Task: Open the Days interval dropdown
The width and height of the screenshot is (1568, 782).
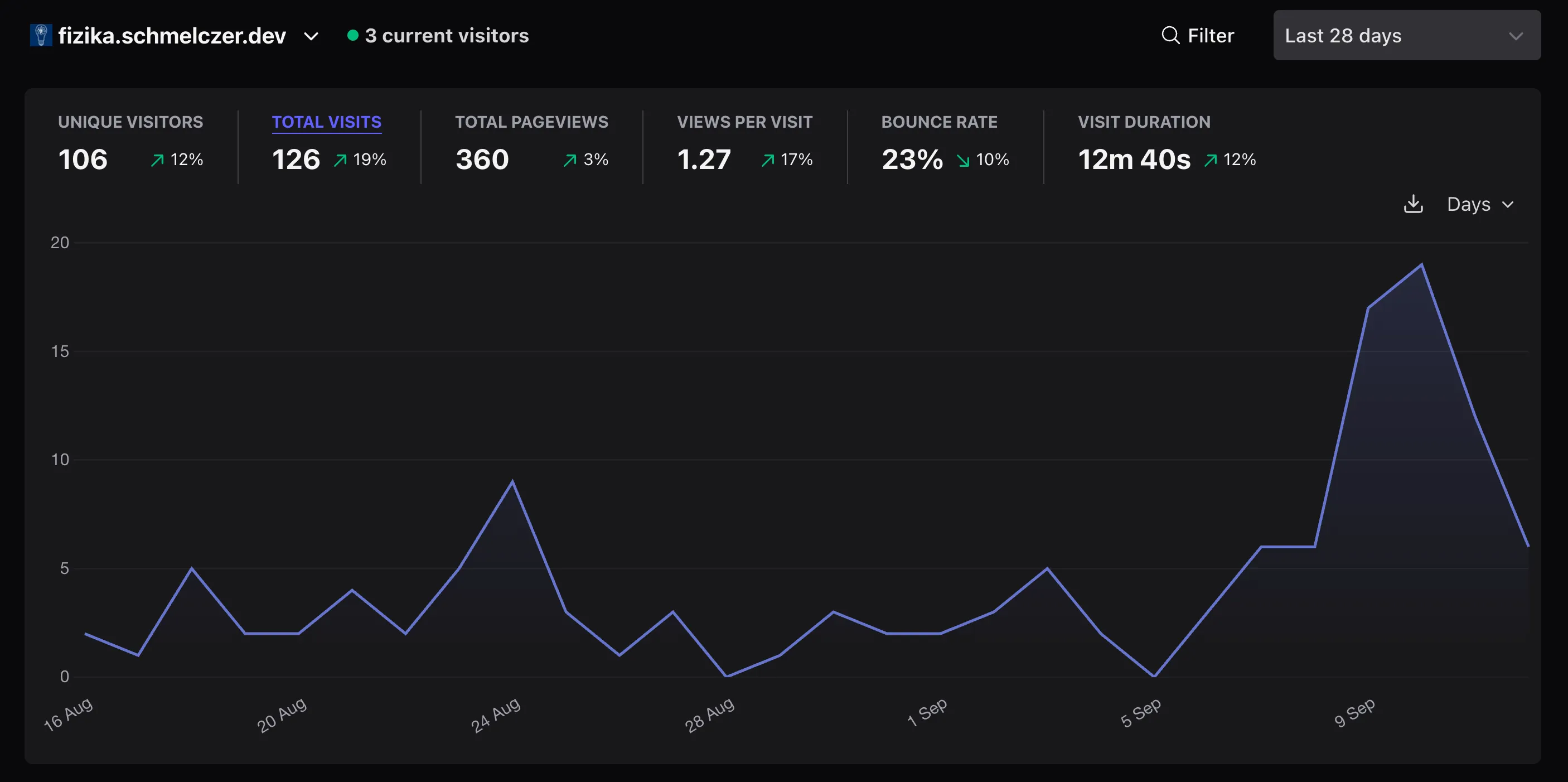Action: (x=1480, y=204)
